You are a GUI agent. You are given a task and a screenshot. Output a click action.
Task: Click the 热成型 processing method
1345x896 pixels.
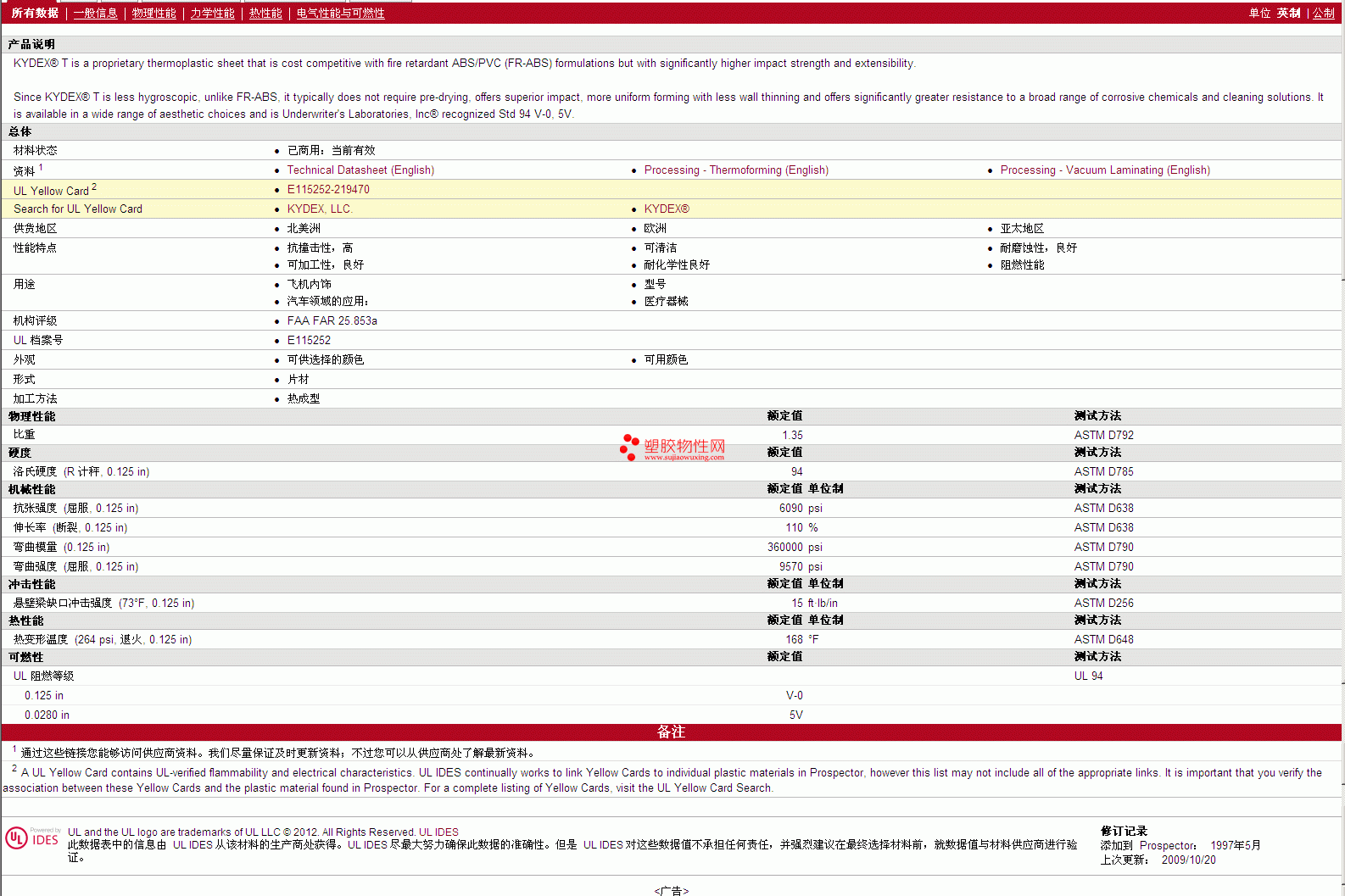(x=304, y=399)
